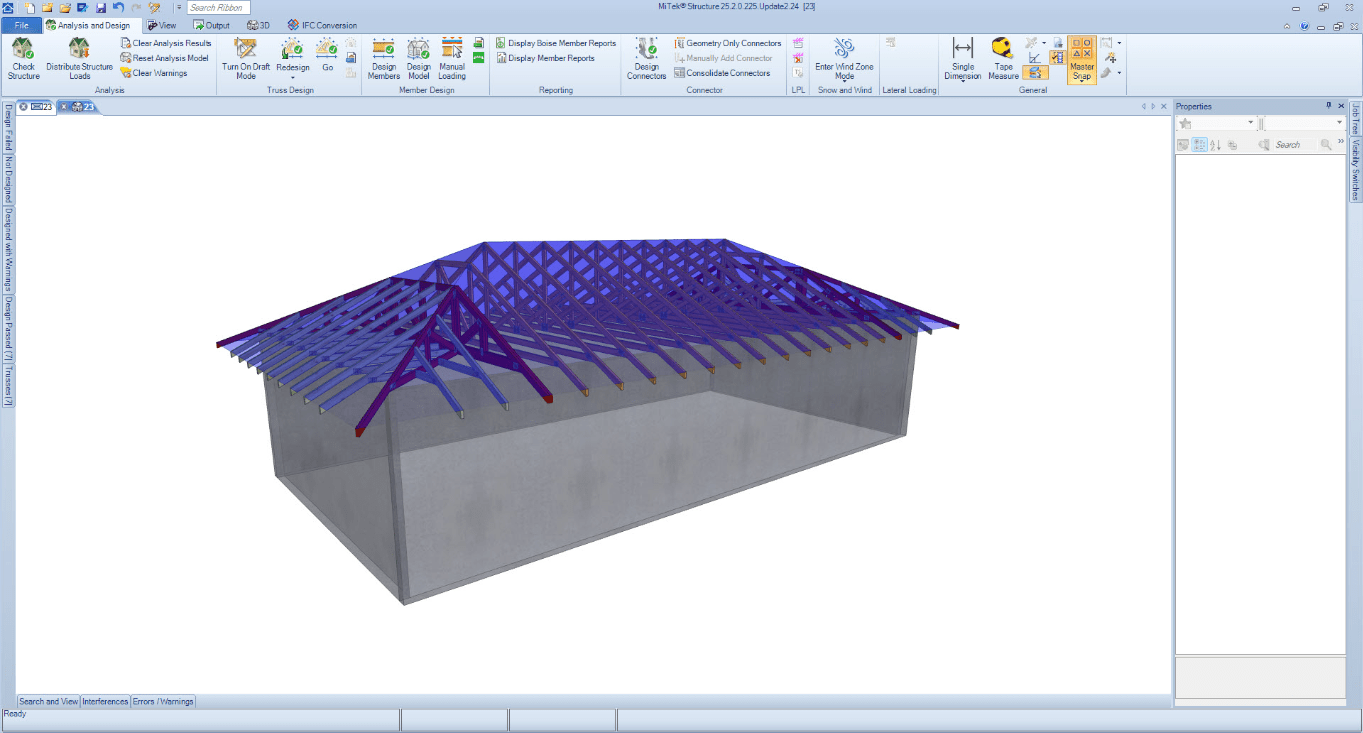Open the Single Dimension dropdown
Image resolution: width=1363 pixels, height=733 pixels.
963,82
